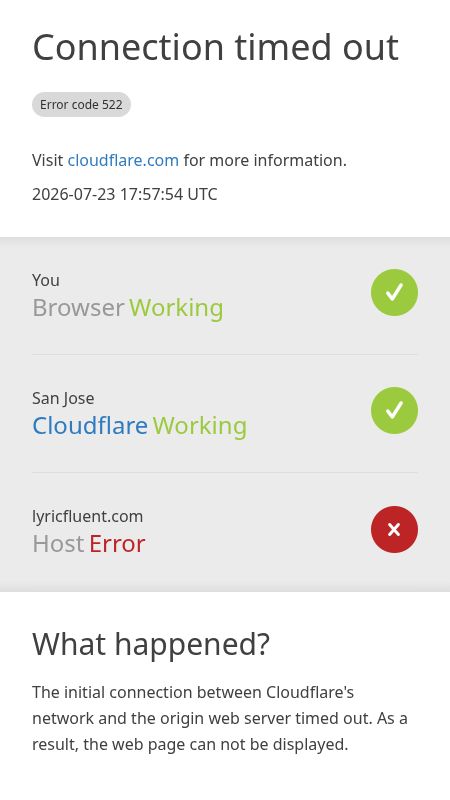
Task: Click the red X icon beside Host
Action: pos(394,529)
